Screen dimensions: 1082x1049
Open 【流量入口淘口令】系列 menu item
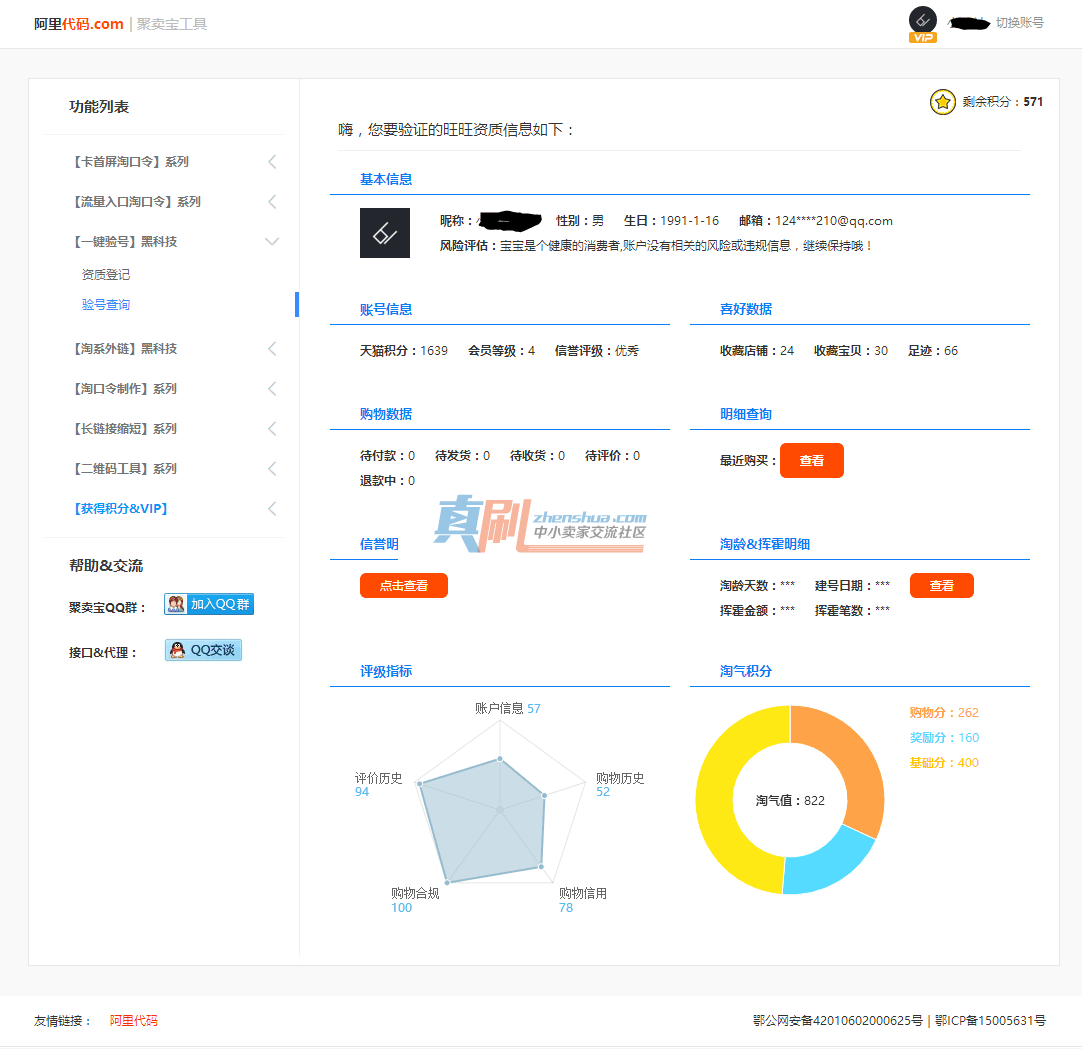point(137,202)
